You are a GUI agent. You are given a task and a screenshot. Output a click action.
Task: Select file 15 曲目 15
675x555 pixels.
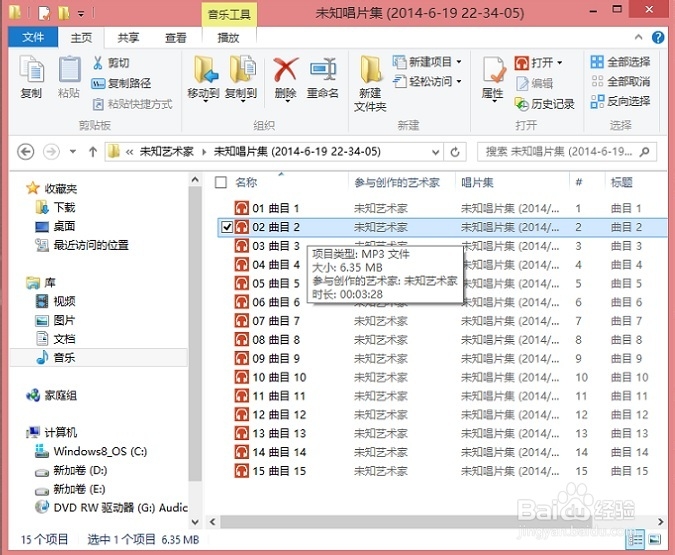click(271, 471)
